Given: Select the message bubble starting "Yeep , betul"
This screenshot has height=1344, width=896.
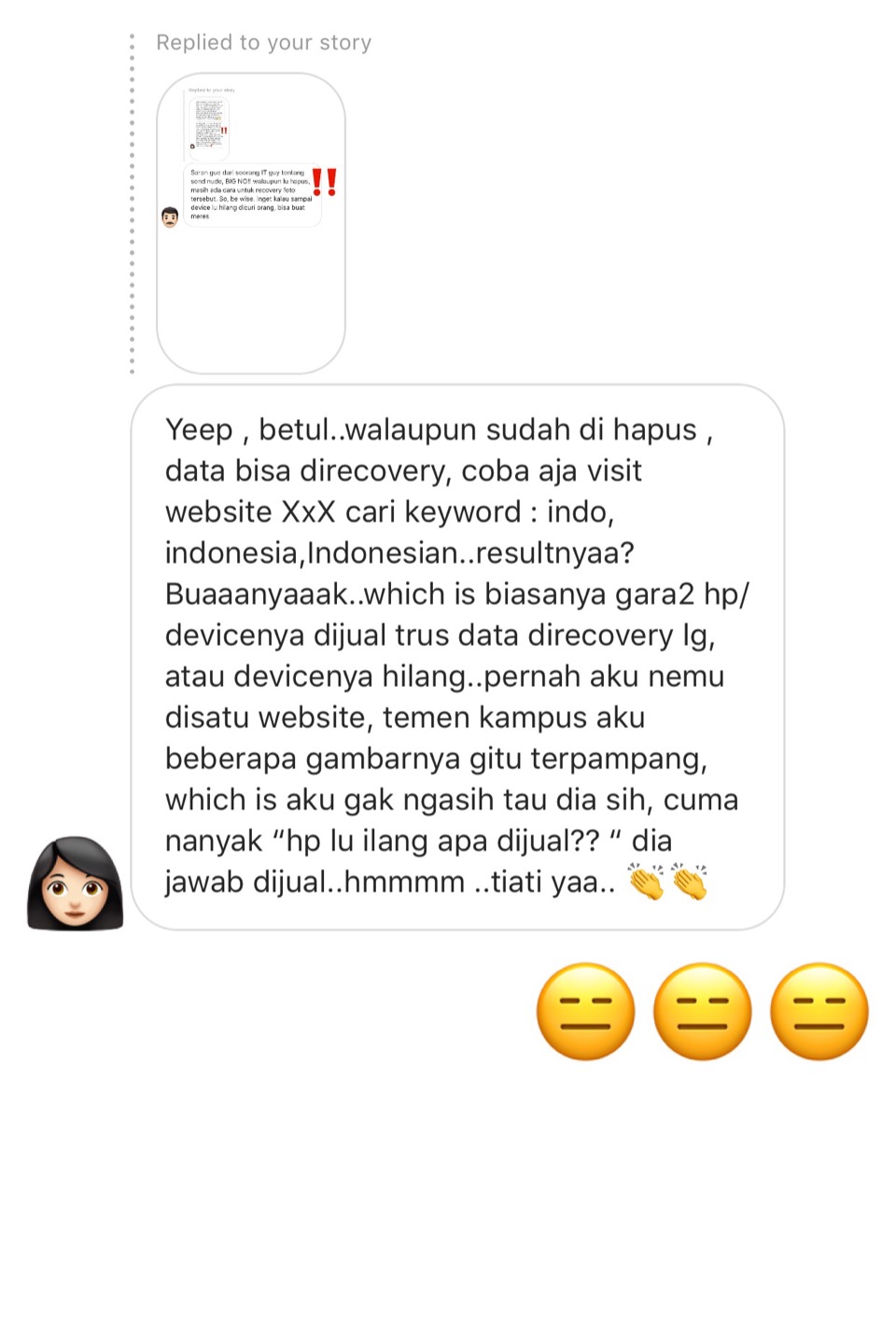Looking at the screenshot, I should tap(457, 657).
